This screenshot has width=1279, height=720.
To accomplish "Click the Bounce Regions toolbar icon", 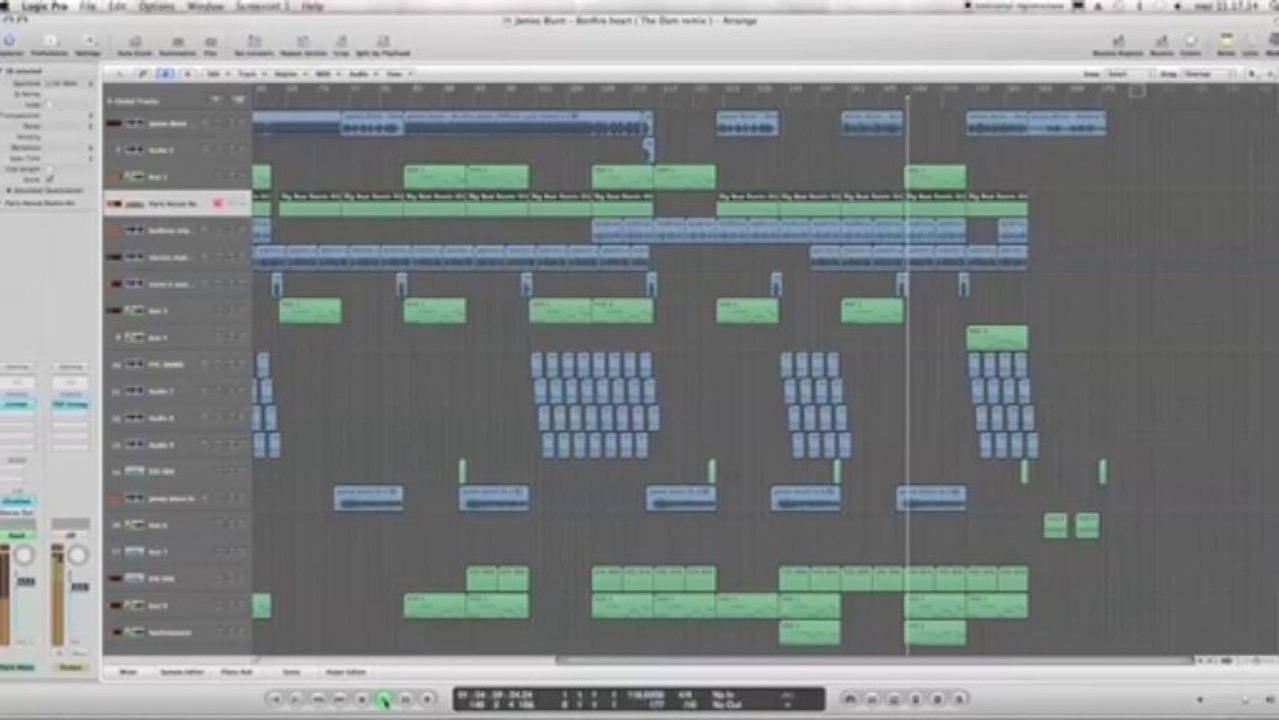I will pos(1117,44).
